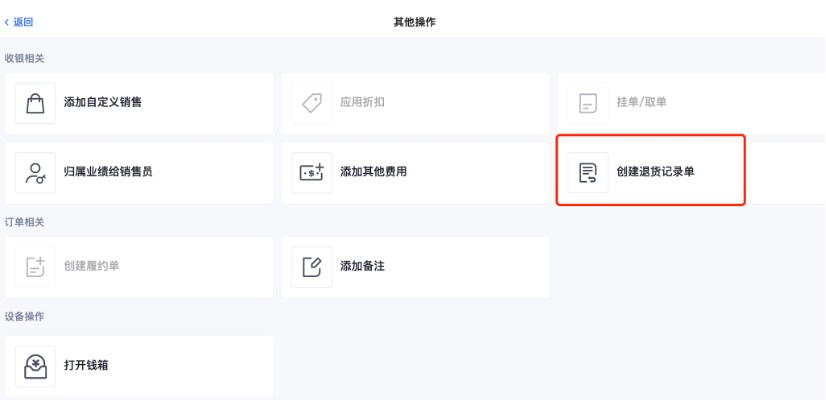The height and width of the screenshot is (400, 826).
Task: Open 挂单/取单 option
Action: [642, 102]
